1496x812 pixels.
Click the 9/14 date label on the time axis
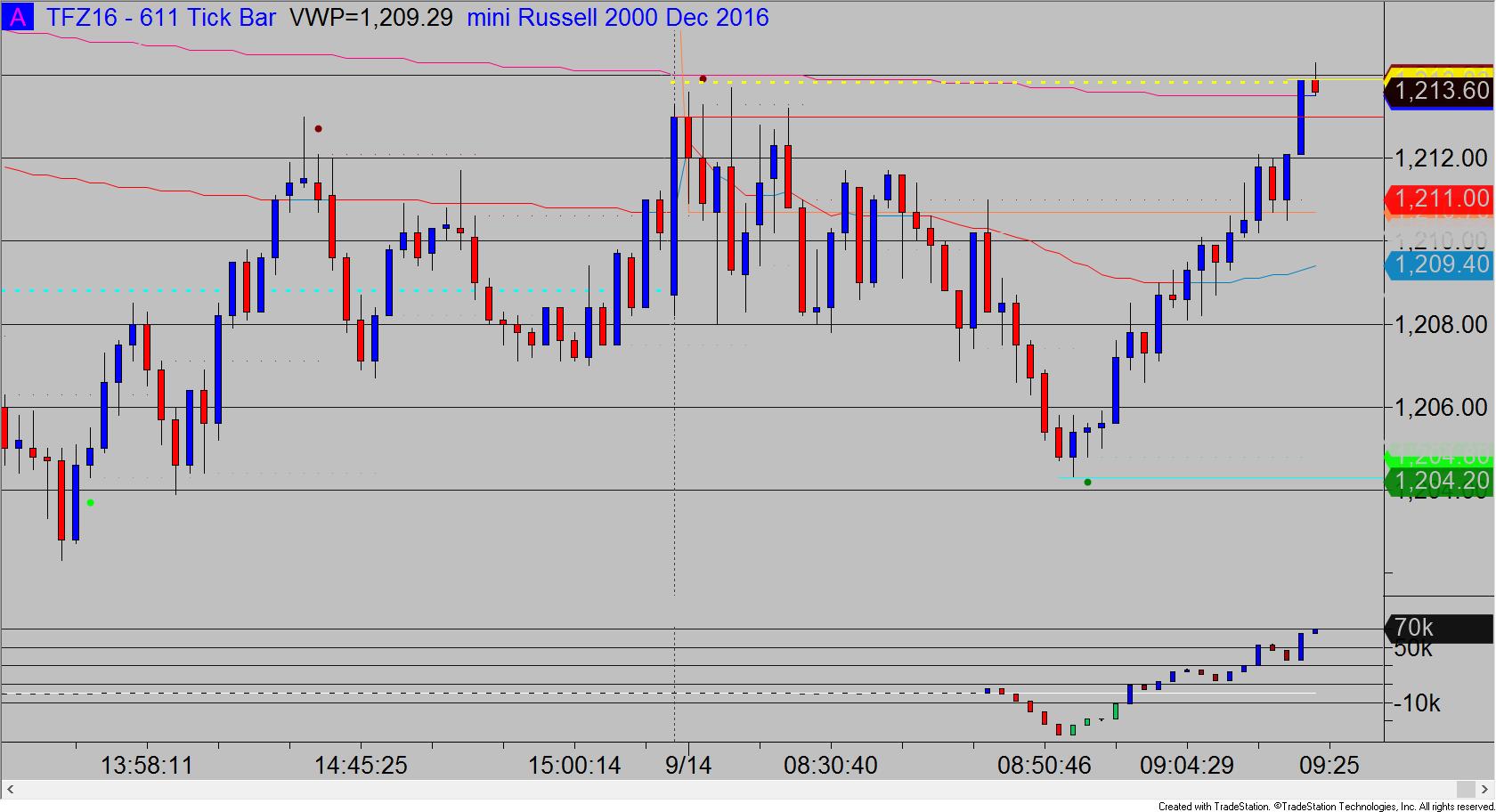pos(688,766)
